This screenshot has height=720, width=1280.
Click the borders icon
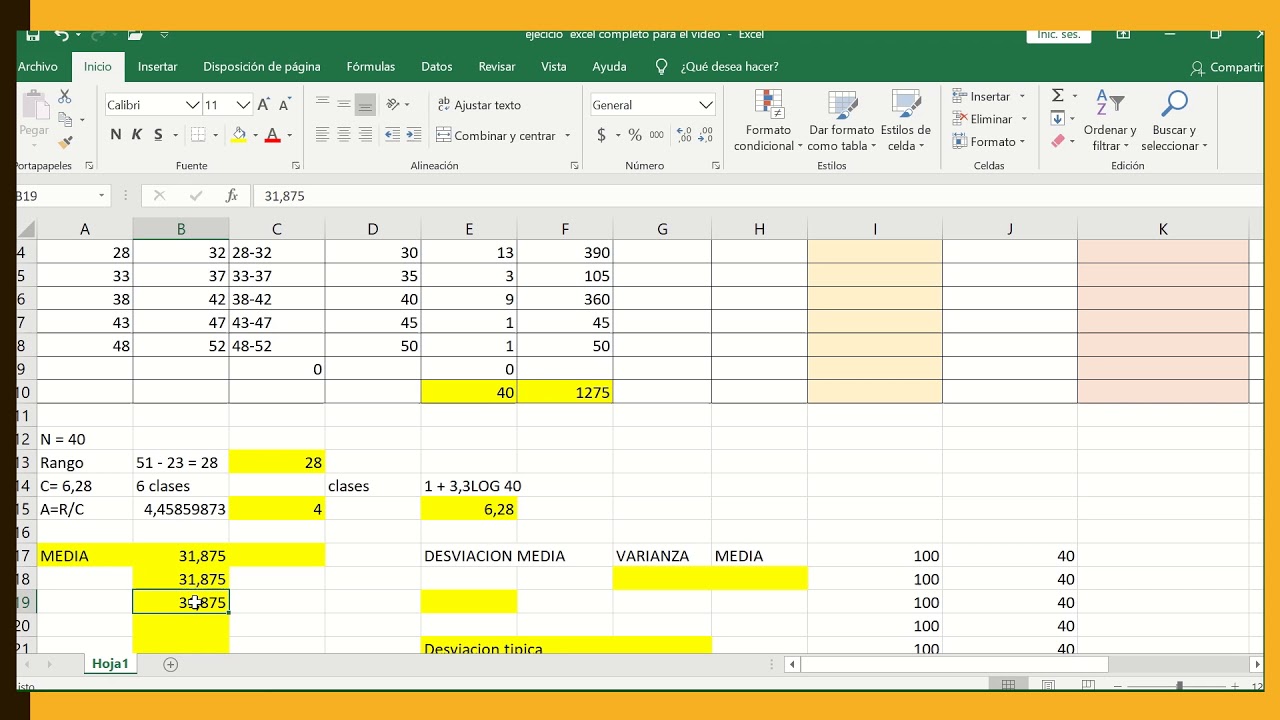(x=198, y=135)
